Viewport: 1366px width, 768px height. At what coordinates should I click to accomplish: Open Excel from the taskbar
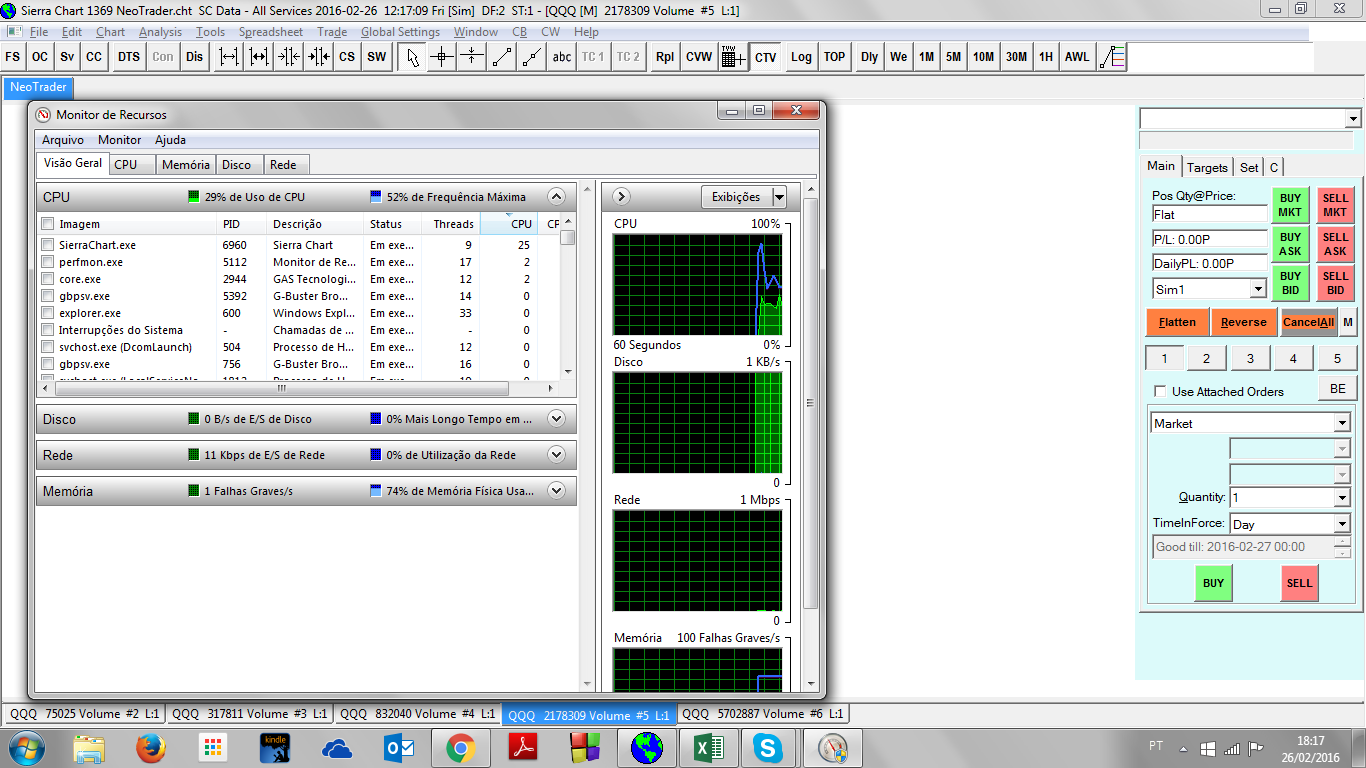[709, 747]
